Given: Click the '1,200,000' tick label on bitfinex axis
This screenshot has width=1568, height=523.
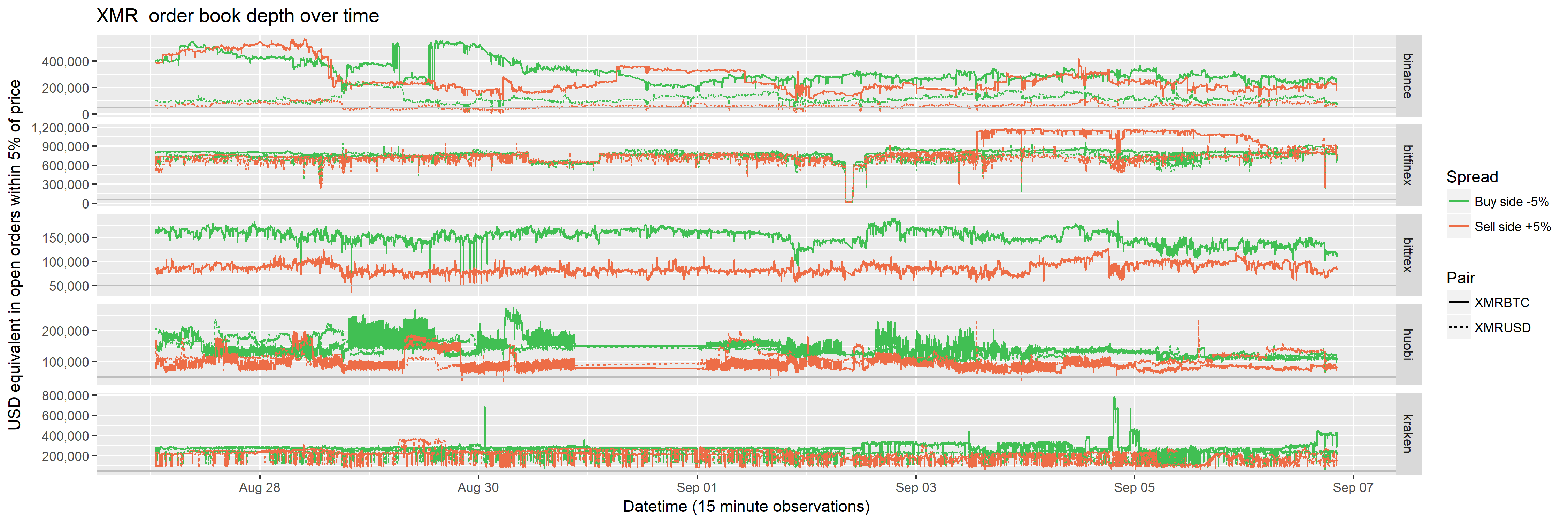Looking at the screenshot, I should coord(60,128).
